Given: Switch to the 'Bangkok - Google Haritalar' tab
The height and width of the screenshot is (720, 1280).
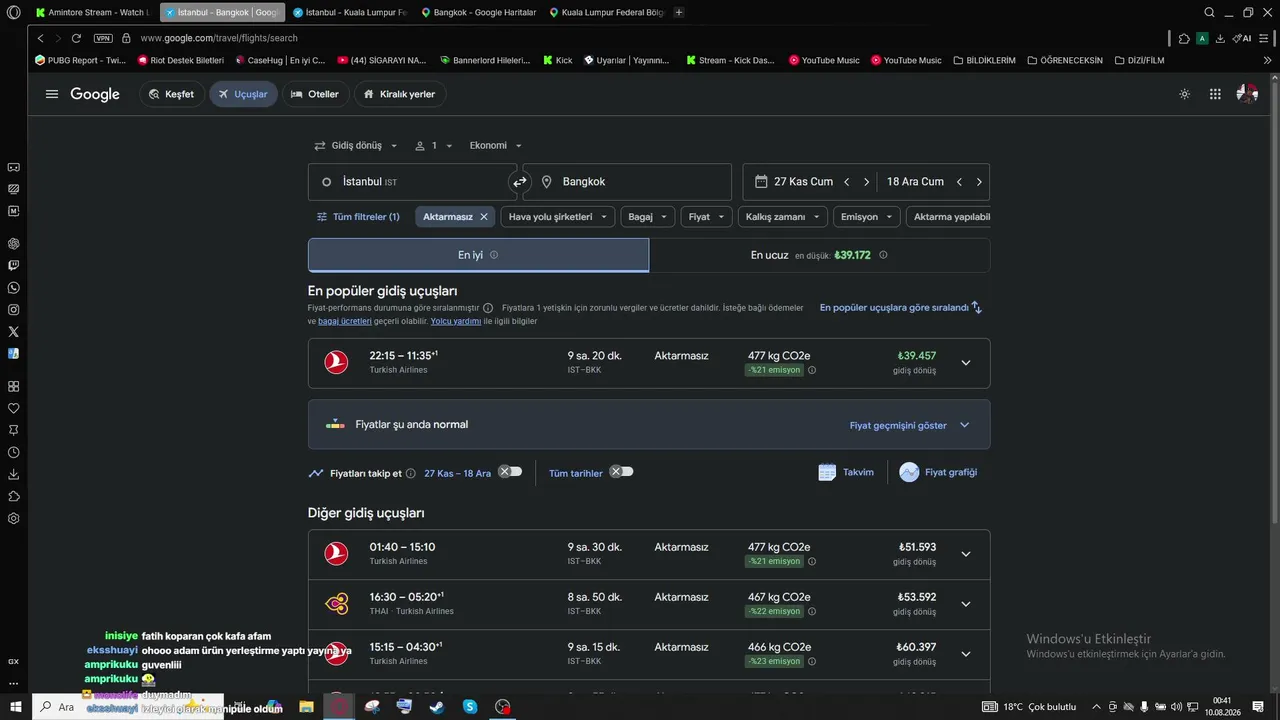Looking at the screenshot, I should pyautogui.click(x=478, y=12).
